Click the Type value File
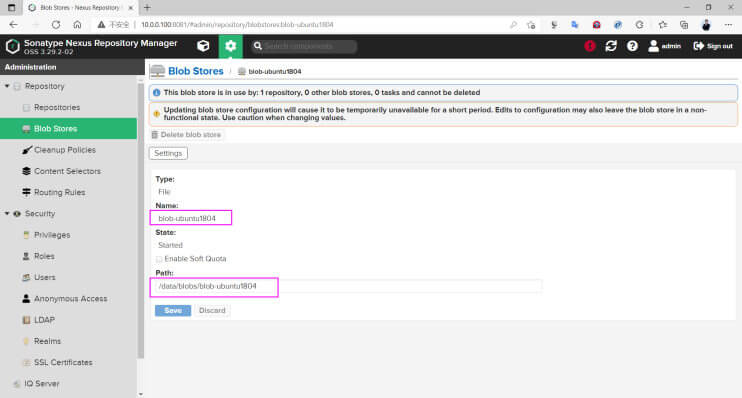Screen dimensions: 742x398 point(164,192)
